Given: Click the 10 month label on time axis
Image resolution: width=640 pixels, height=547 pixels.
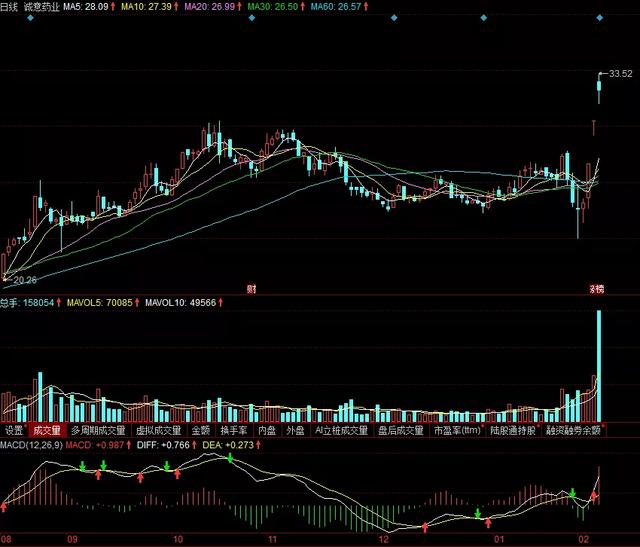Looking at the screenshot, I should click(x=178, y=539).
